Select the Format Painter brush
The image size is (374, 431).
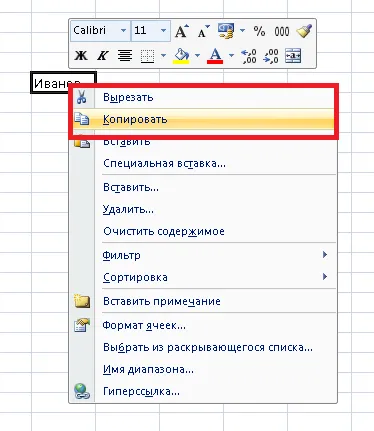304,31
